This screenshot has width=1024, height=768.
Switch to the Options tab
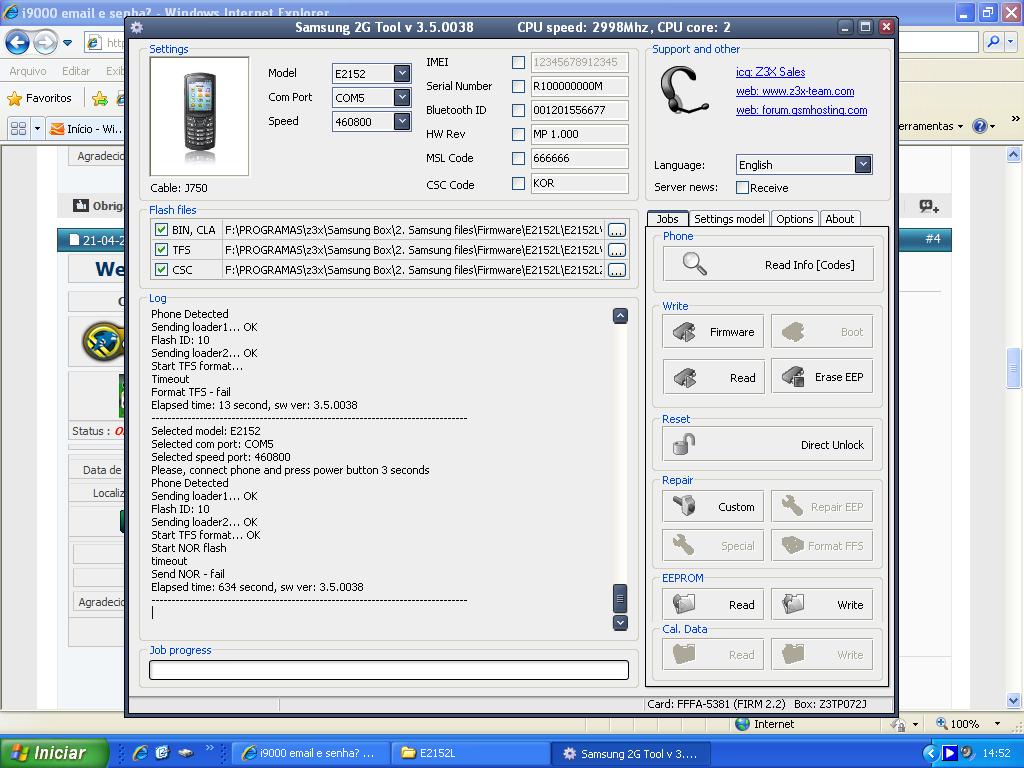point(794,219)
